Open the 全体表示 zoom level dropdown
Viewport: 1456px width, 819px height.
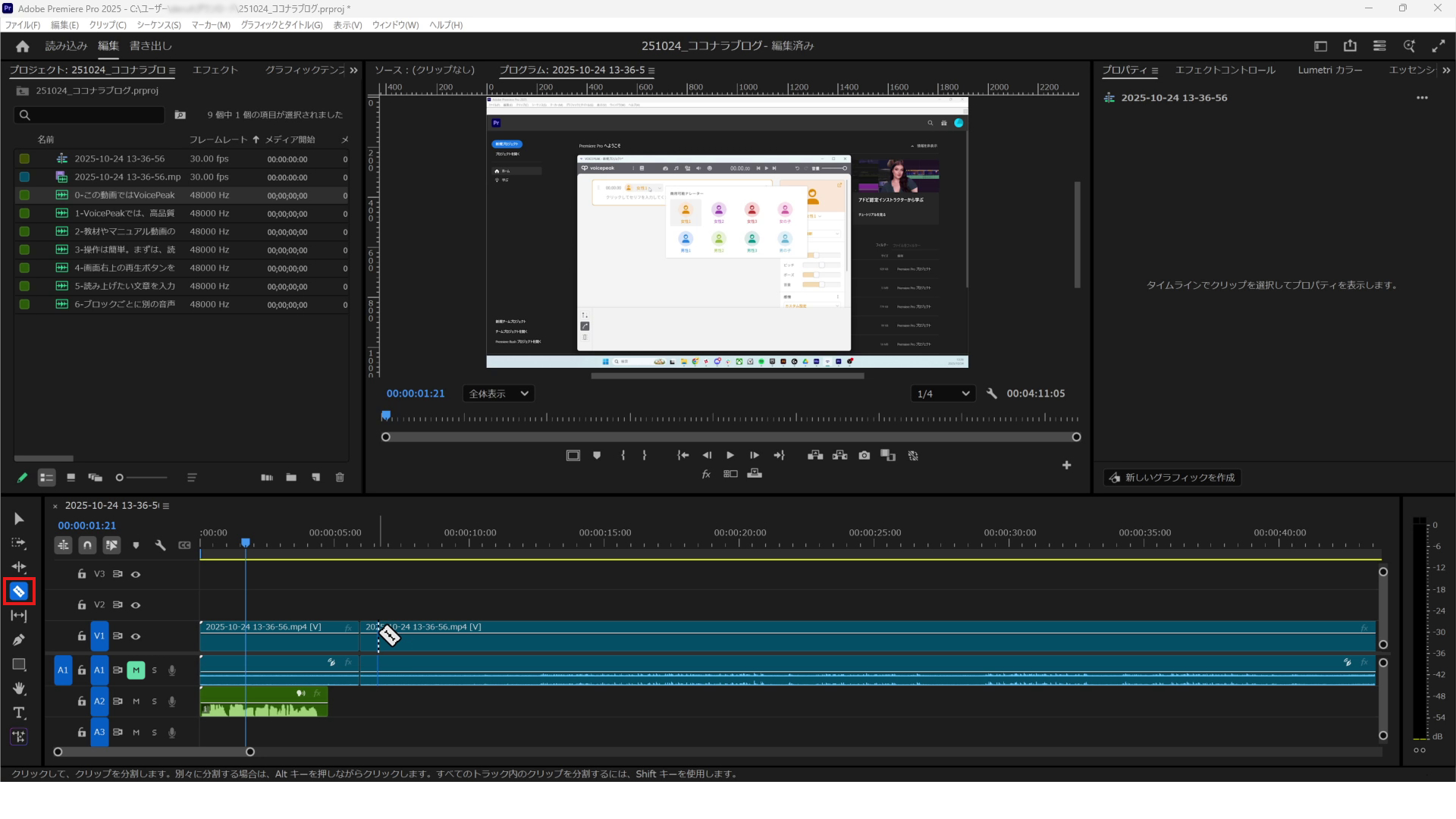[x=498, y=394]
